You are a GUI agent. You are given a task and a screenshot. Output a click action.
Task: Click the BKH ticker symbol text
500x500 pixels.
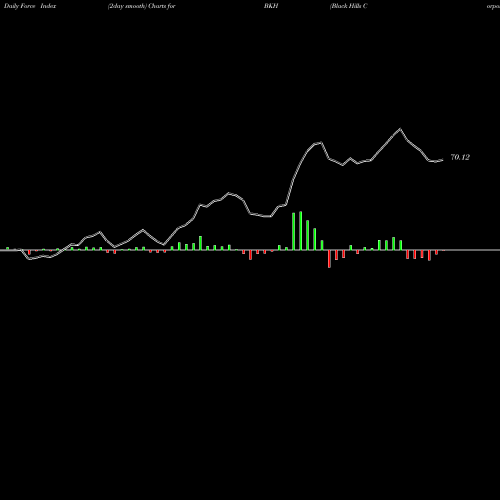pos(271,6)
